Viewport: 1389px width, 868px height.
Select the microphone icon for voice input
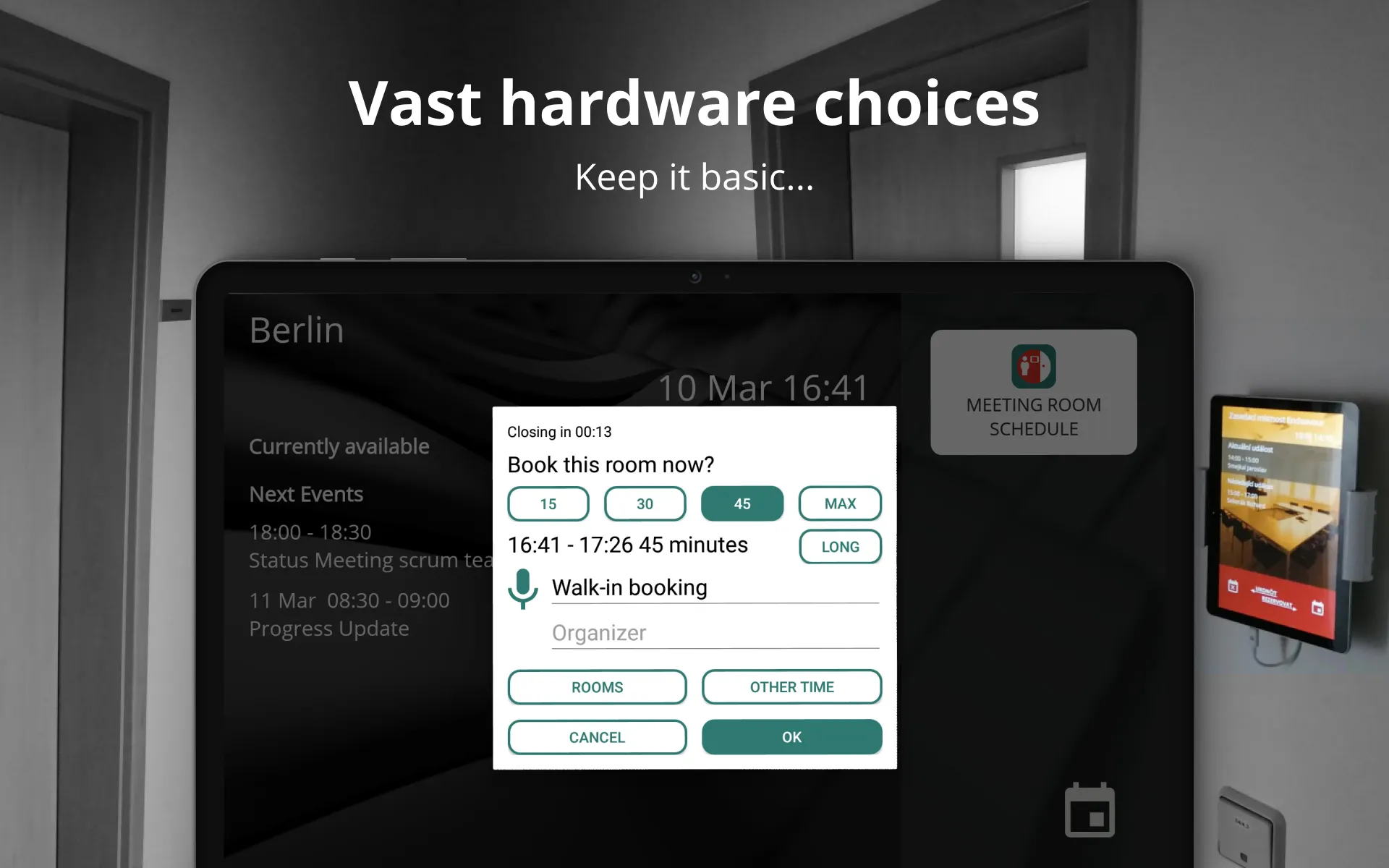(x=522, y=587)
